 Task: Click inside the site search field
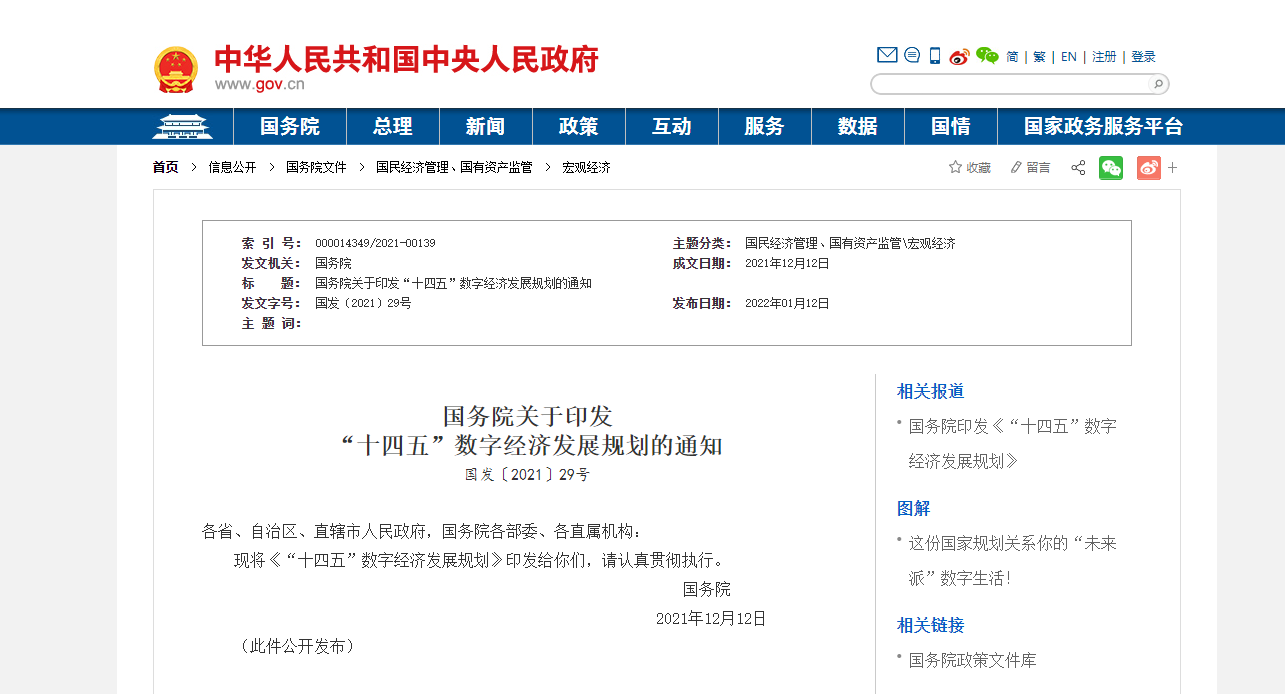[x=1010, y=84]
